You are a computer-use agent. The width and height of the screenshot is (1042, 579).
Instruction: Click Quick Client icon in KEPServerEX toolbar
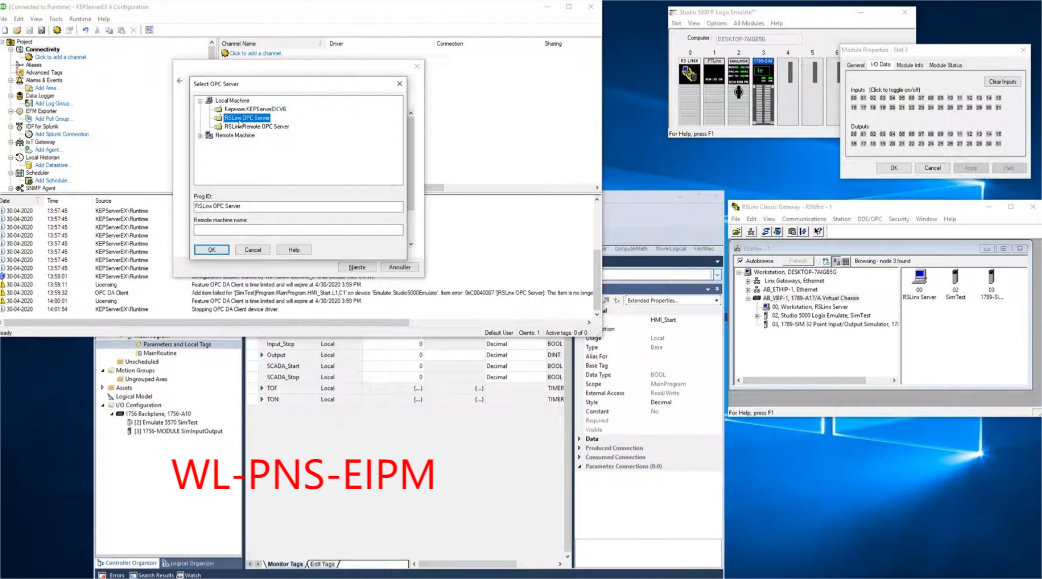(x=150, y=30)
